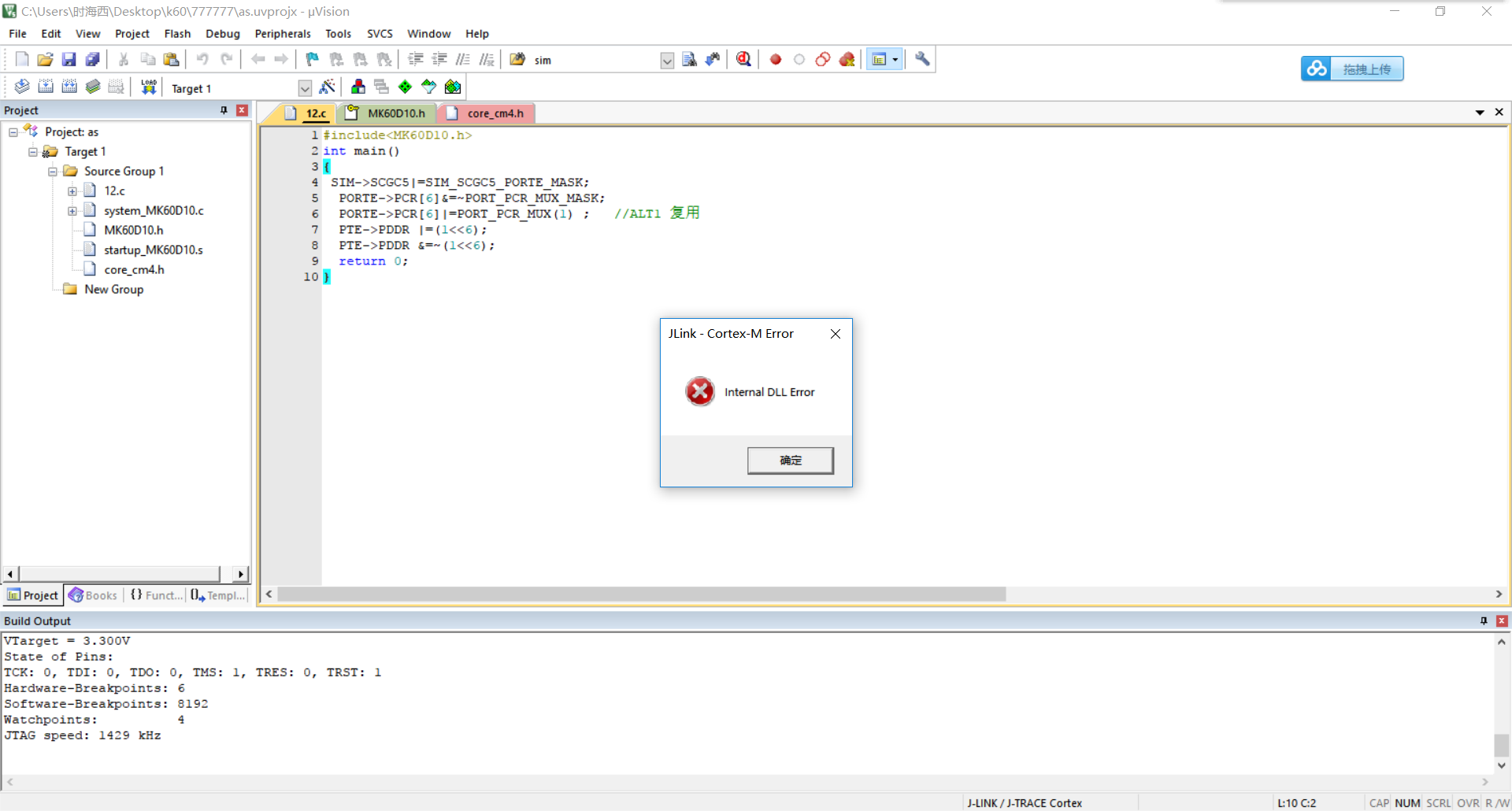This screenshot has width=1512, height=811.
Task: Switch to the Templates panel tab
Action: coord(218,595)
